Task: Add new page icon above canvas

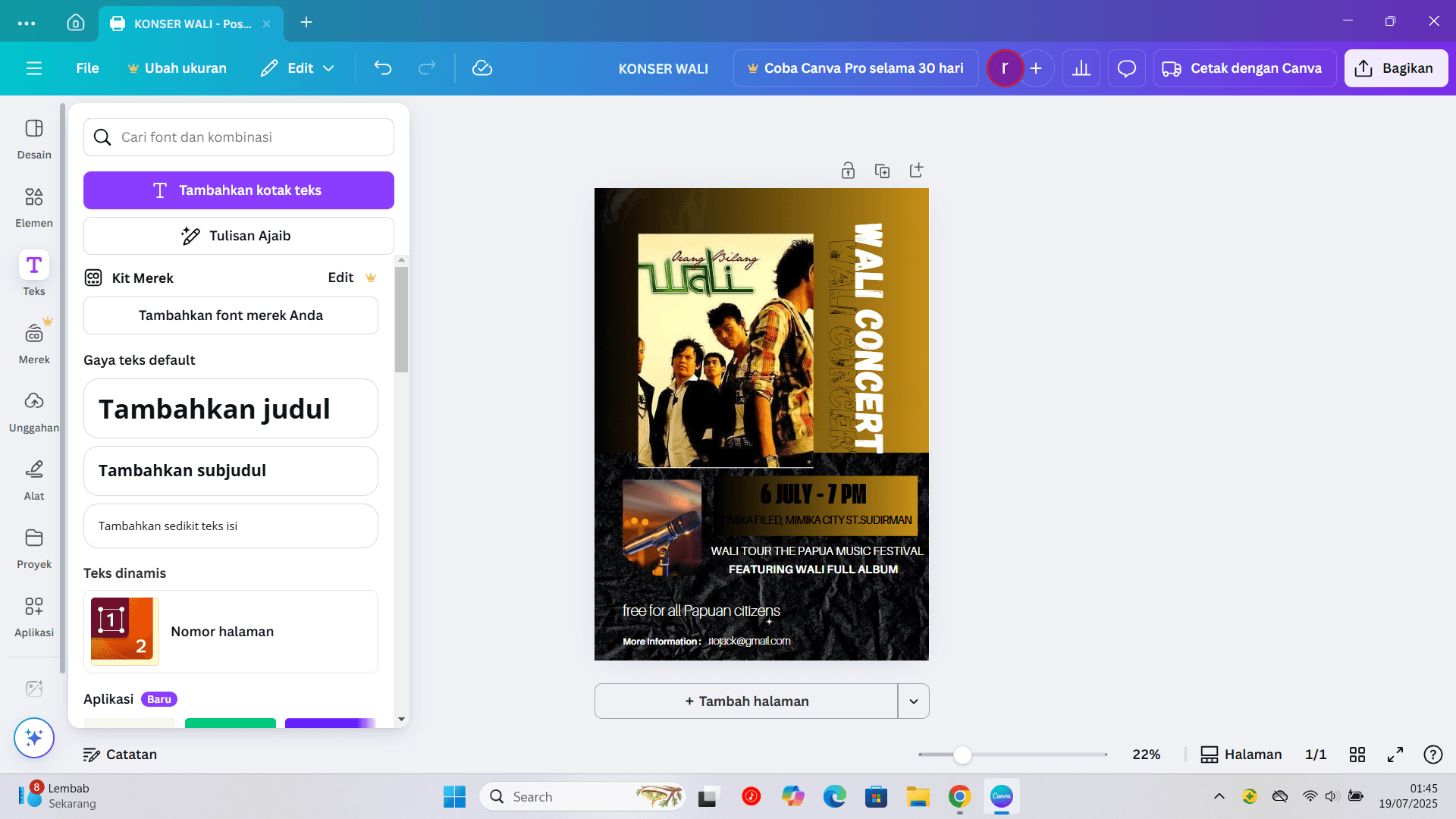Action: click(916, 171)
